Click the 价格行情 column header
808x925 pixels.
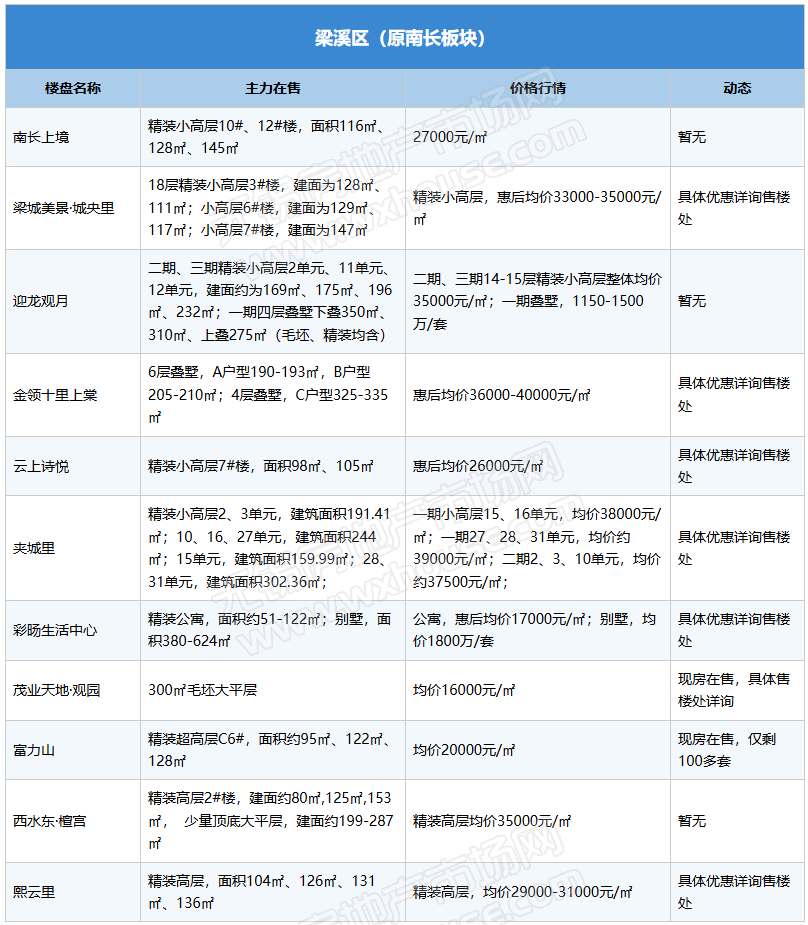point(537,88)
